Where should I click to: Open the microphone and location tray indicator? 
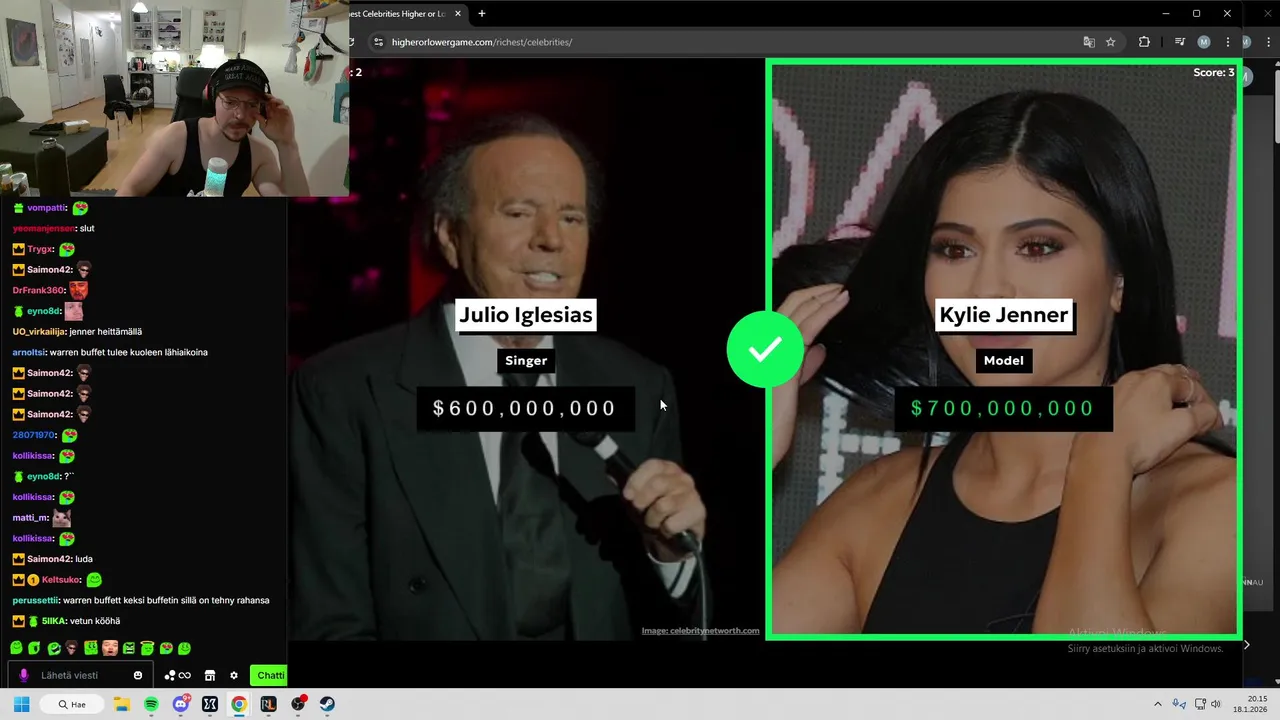pyautogui.click(x=1179, y=704)
